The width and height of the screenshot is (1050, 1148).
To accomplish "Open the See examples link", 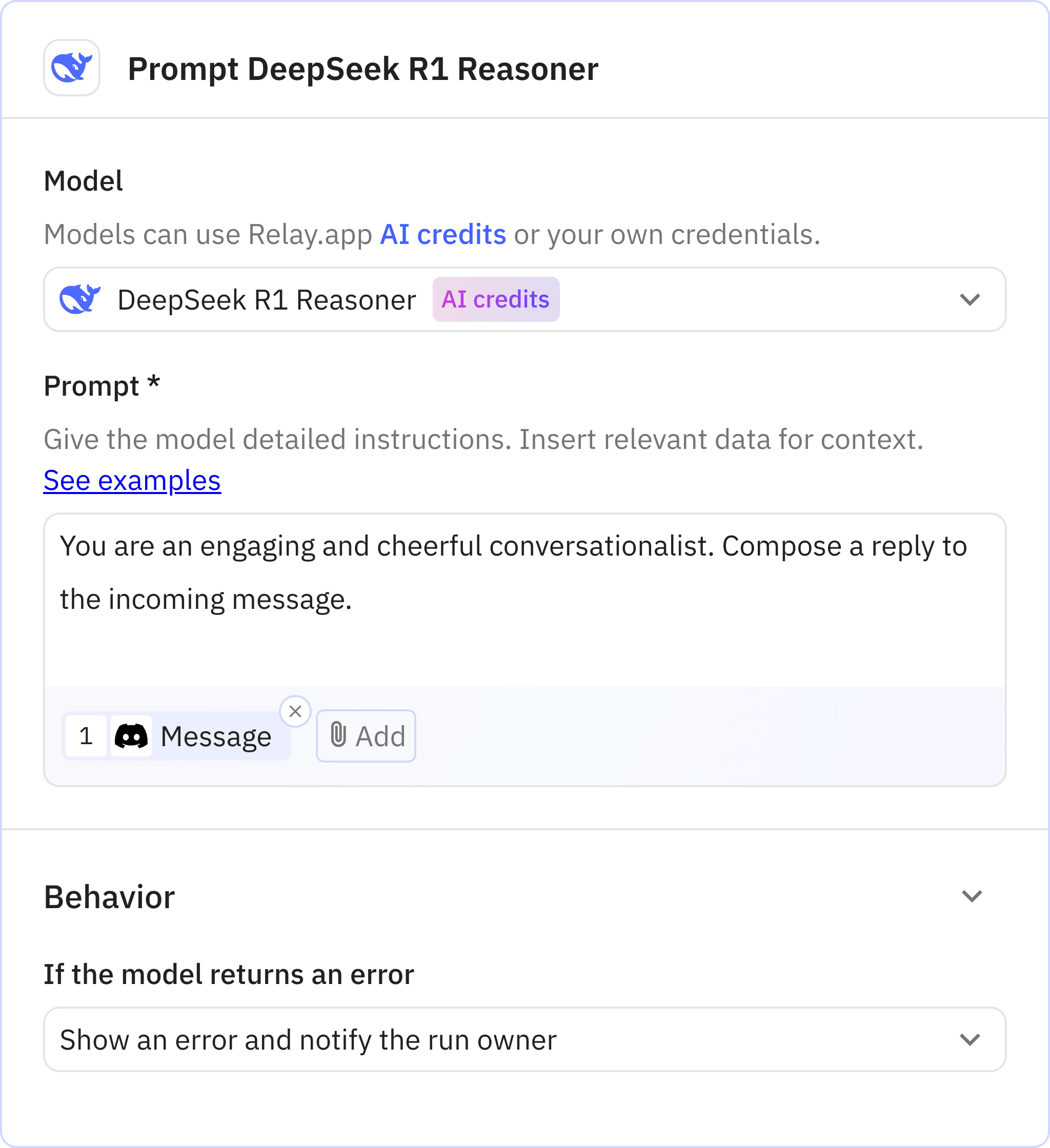I will pos(132,481).
